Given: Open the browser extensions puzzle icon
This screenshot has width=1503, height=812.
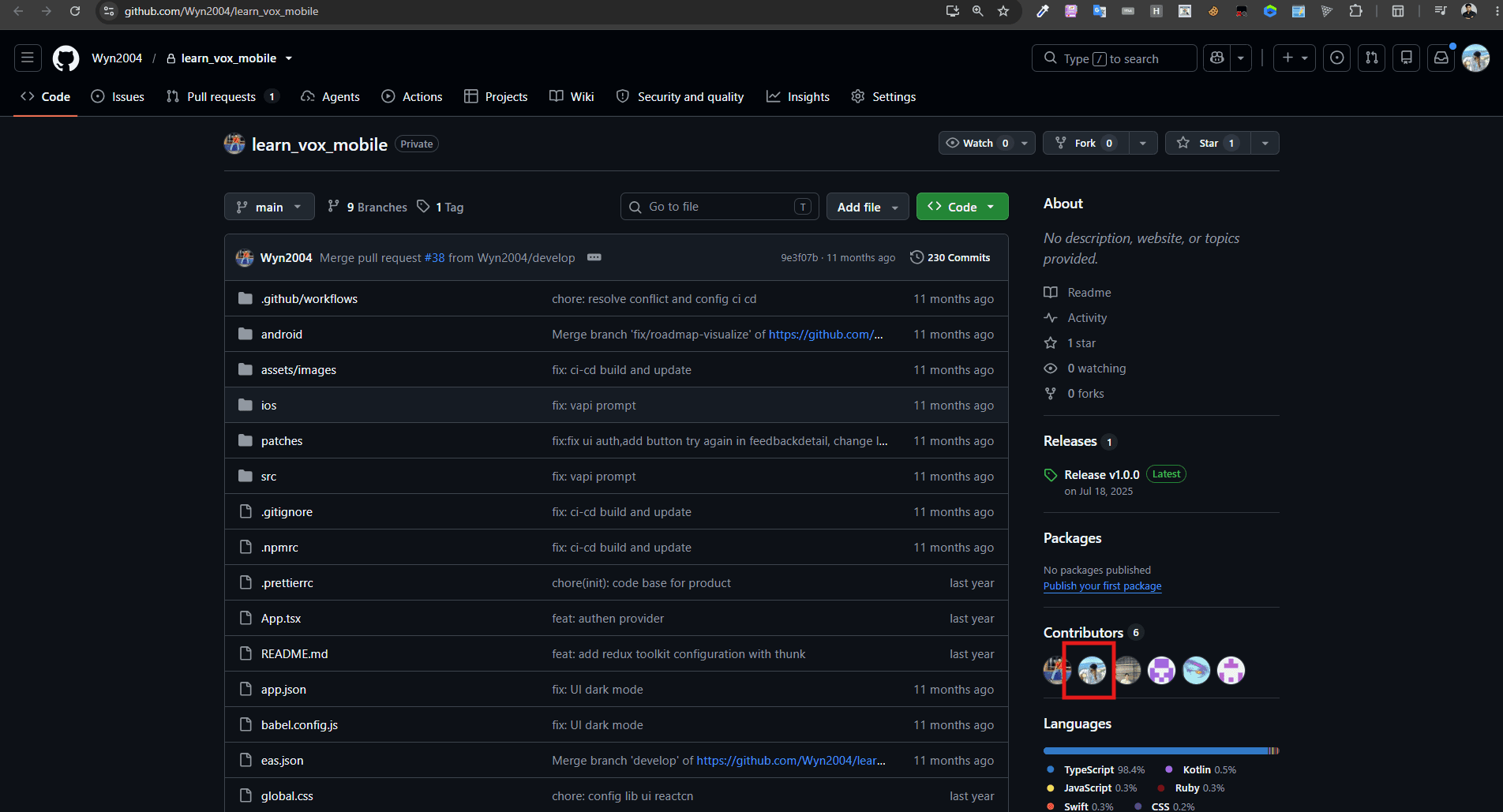Looking at the screenshot, I should [x=1355, y=11].
